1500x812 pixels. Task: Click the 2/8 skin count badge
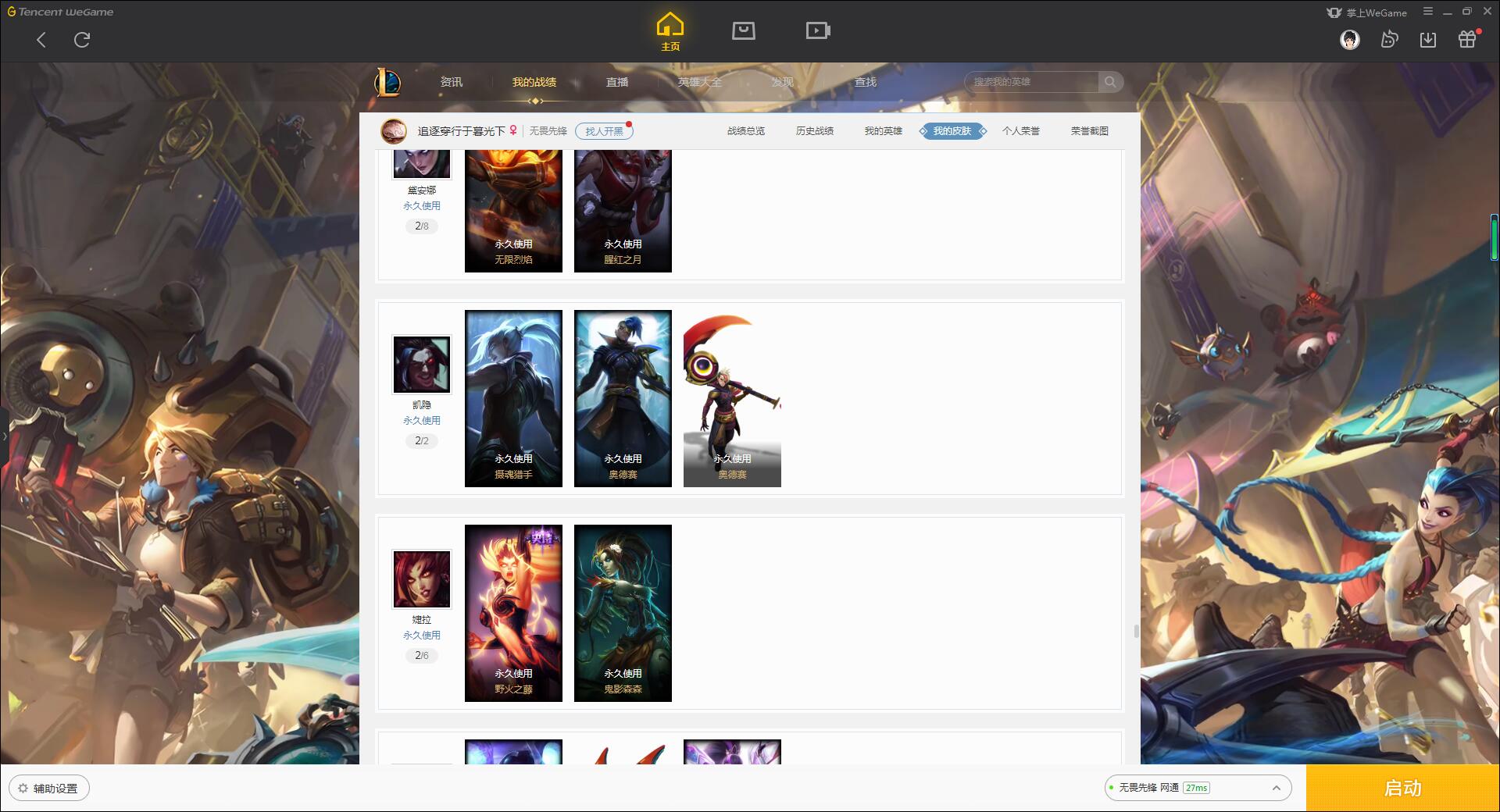422,226
